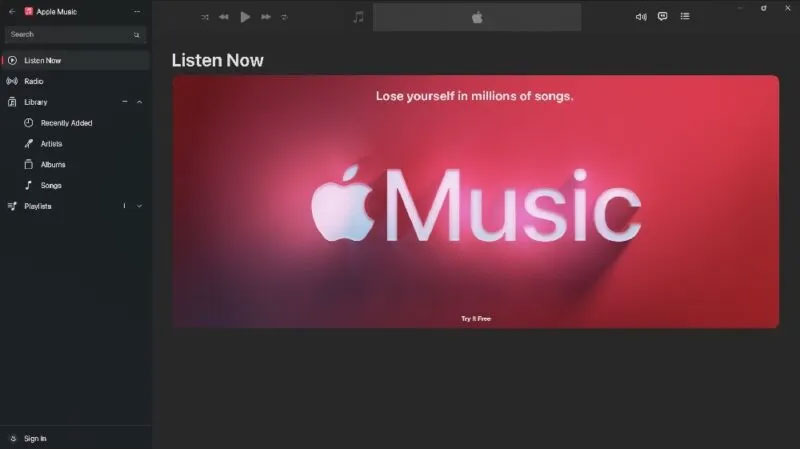Open Recently Added
Image resolution: width=800 pixels, height=449 pixels.
[x=66, y=123]
